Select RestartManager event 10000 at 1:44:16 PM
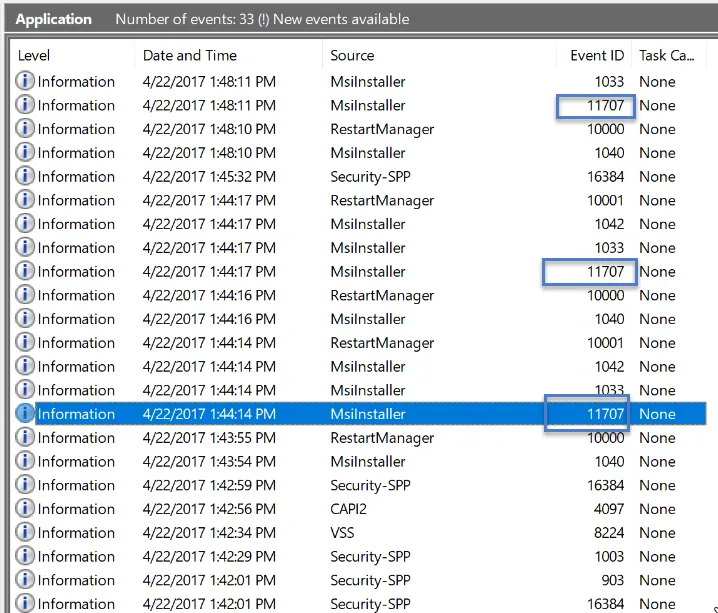 (x=359, y=295)
